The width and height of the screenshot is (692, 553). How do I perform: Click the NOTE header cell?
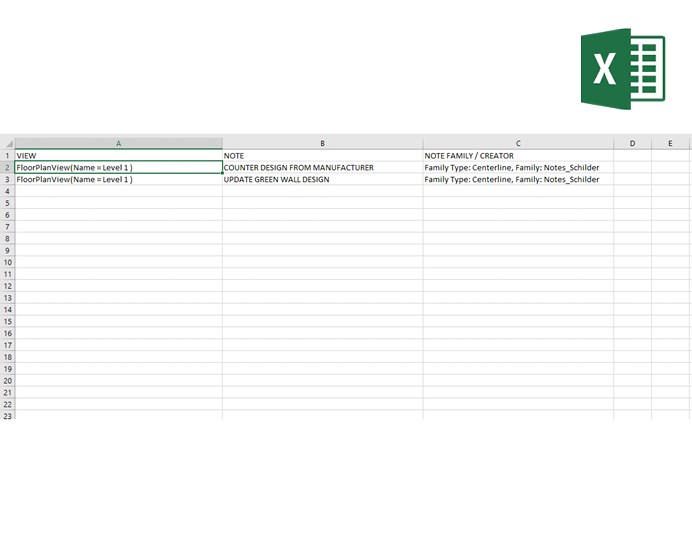[x=322, y=156]
